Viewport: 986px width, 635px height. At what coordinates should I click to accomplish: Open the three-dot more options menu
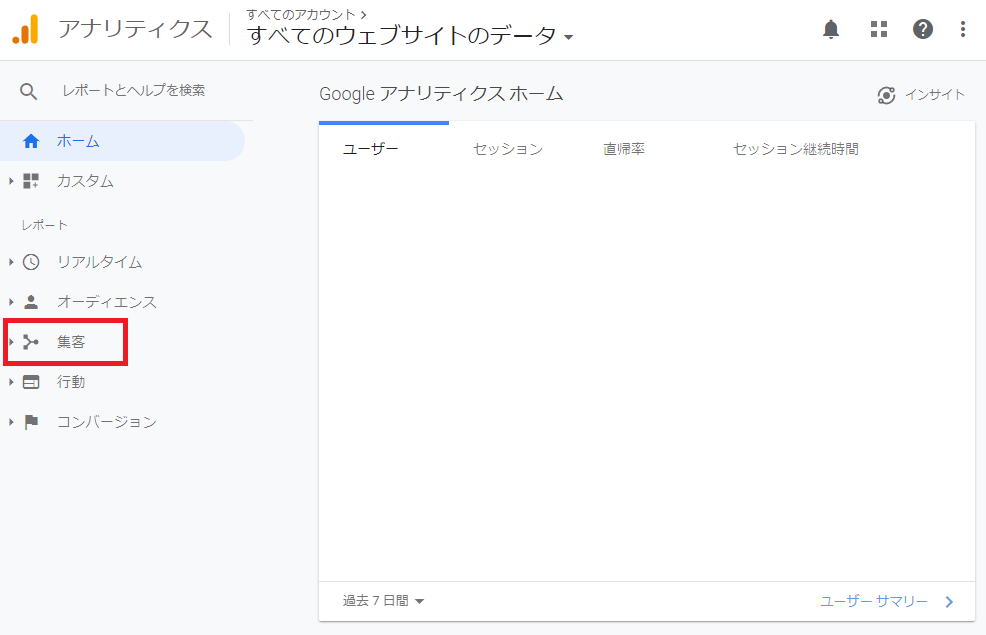pos(963,29)
